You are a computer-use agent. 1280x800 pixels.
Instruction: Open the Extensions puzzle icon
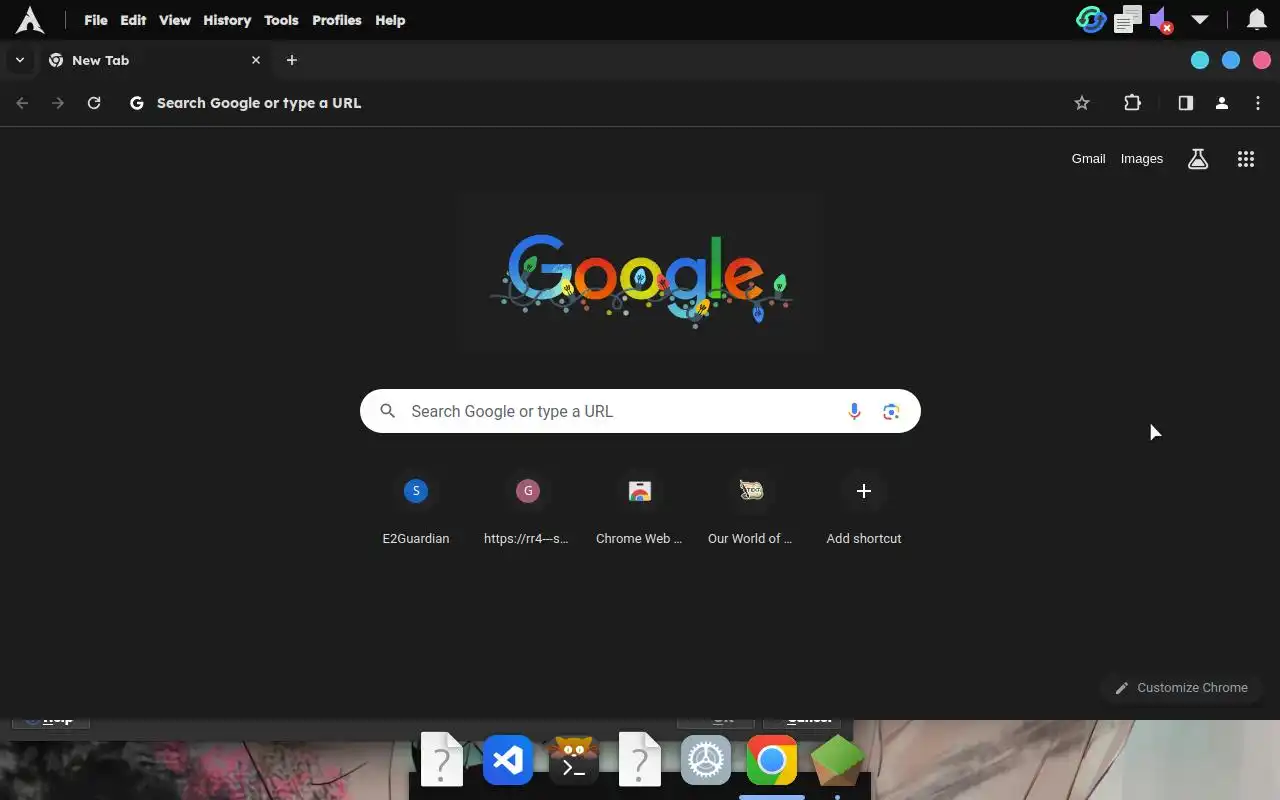coord(1133,103)
